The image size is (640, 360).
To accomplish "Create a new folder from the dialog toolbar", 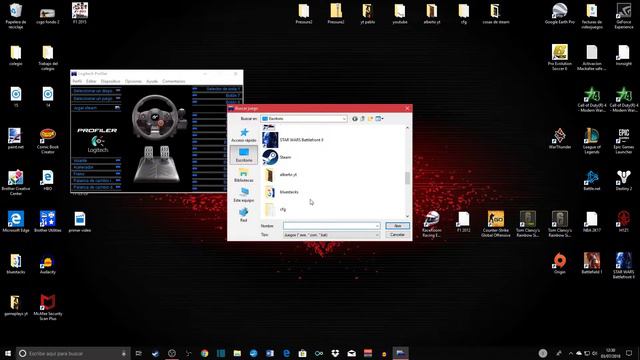I will pyautogui.click(x=371, y=119).
